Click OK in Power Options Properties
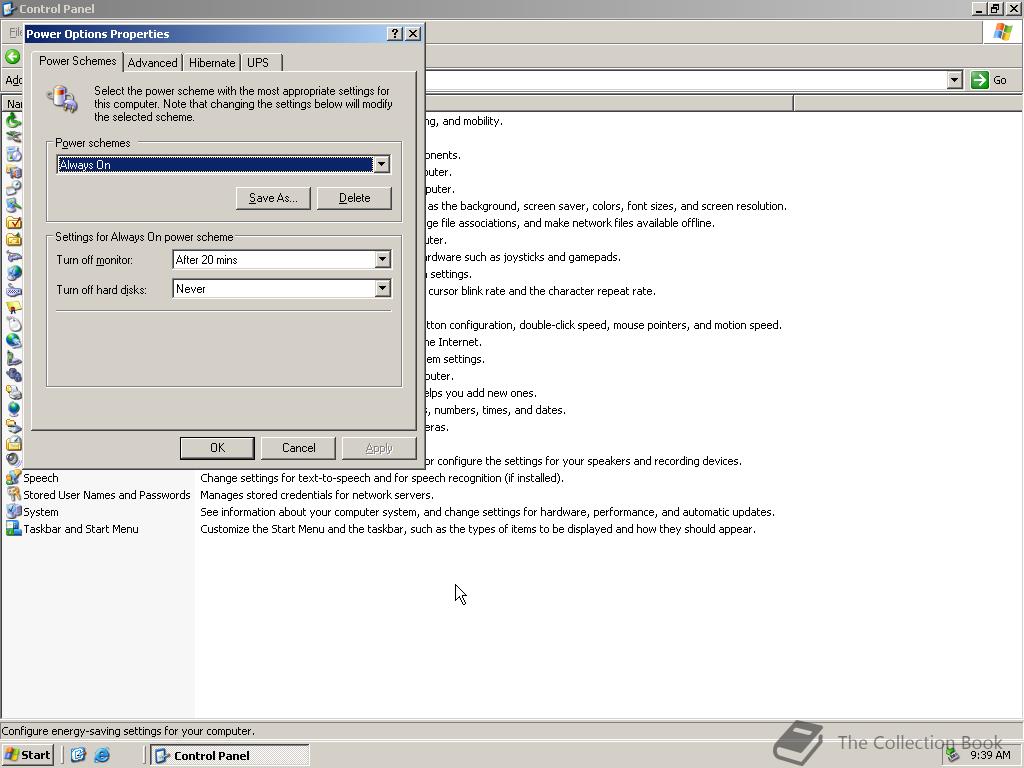This screenshot has width=1024, height=768. tap(217, 448)
